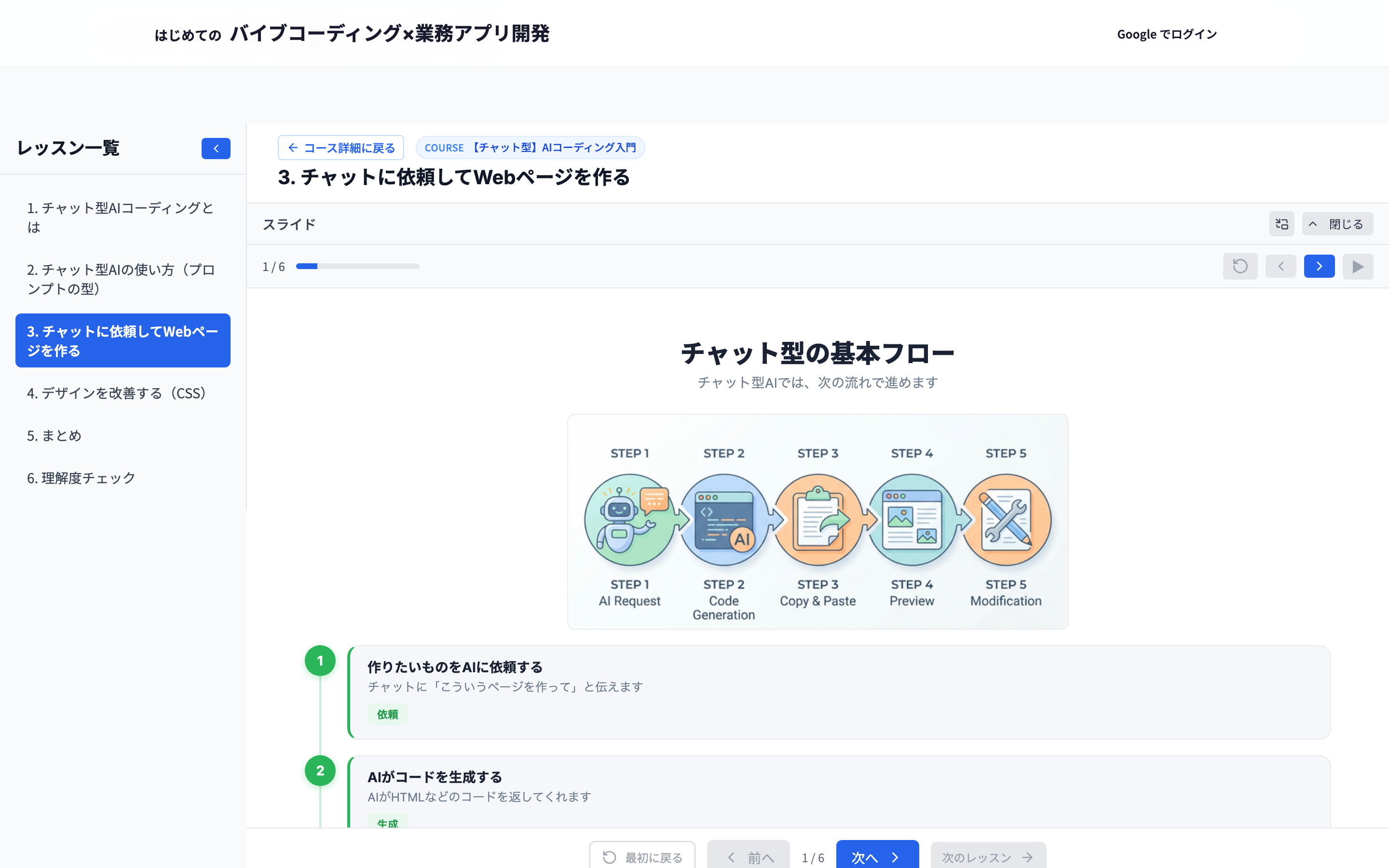Open the COURSE AIコーディング入門 badge
Screen dimensions: 1389x868
(530, 148)
